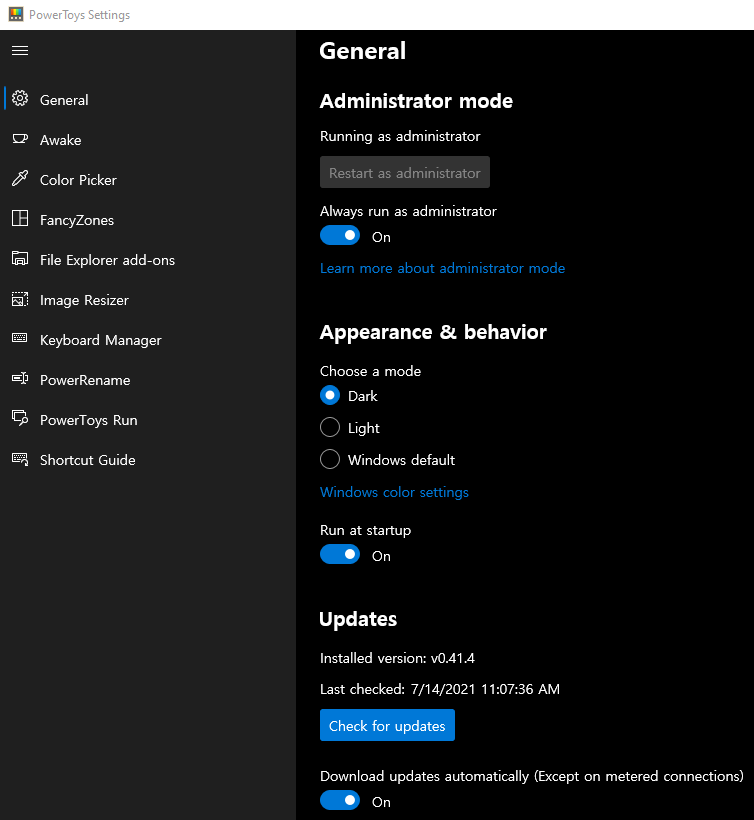Click the PowerRename icon
The width and height of the screenshot is (754, 820).
[20, 378]
